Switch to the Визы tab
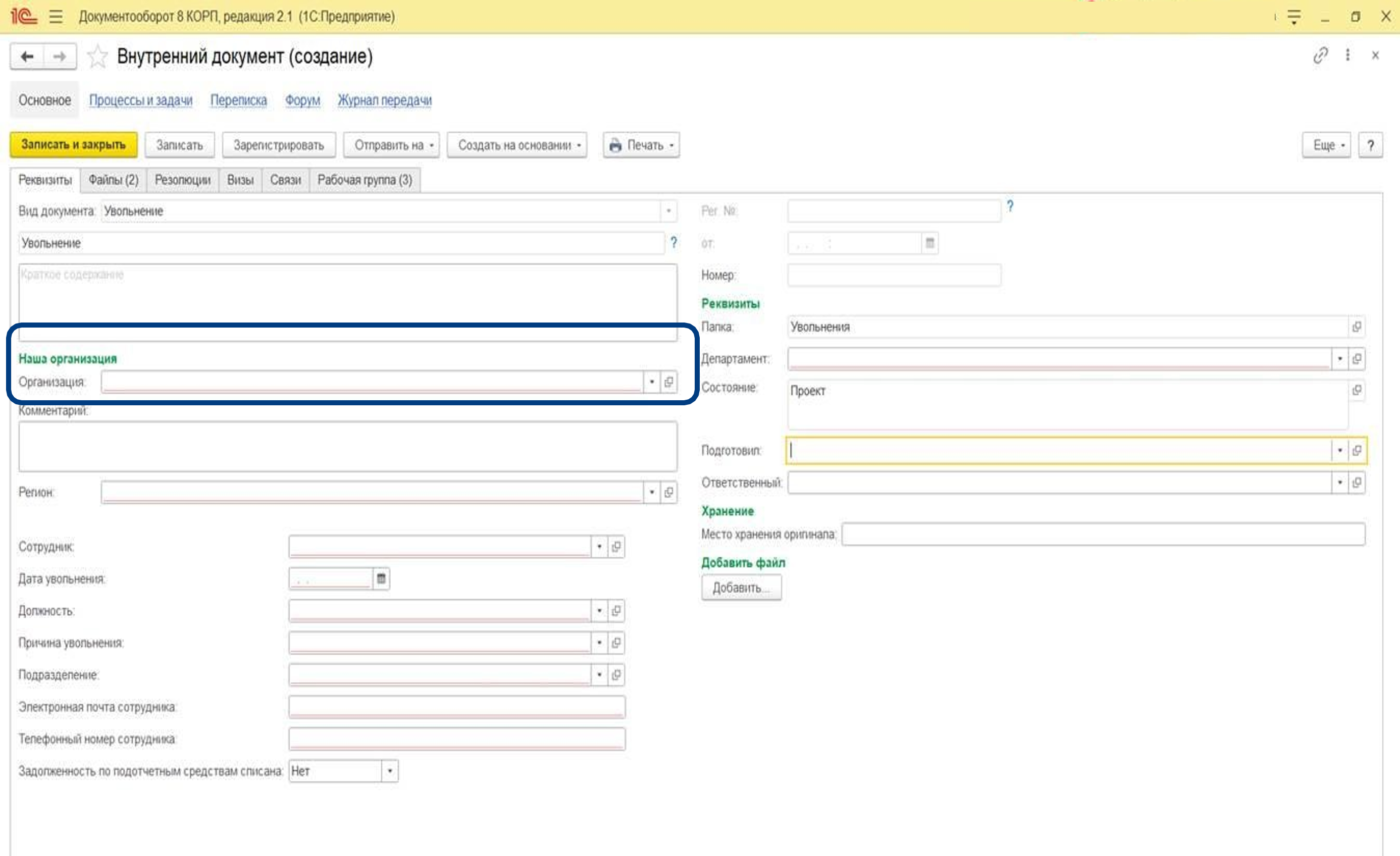This screenshot has width=1400, height=856. point(240,180)
